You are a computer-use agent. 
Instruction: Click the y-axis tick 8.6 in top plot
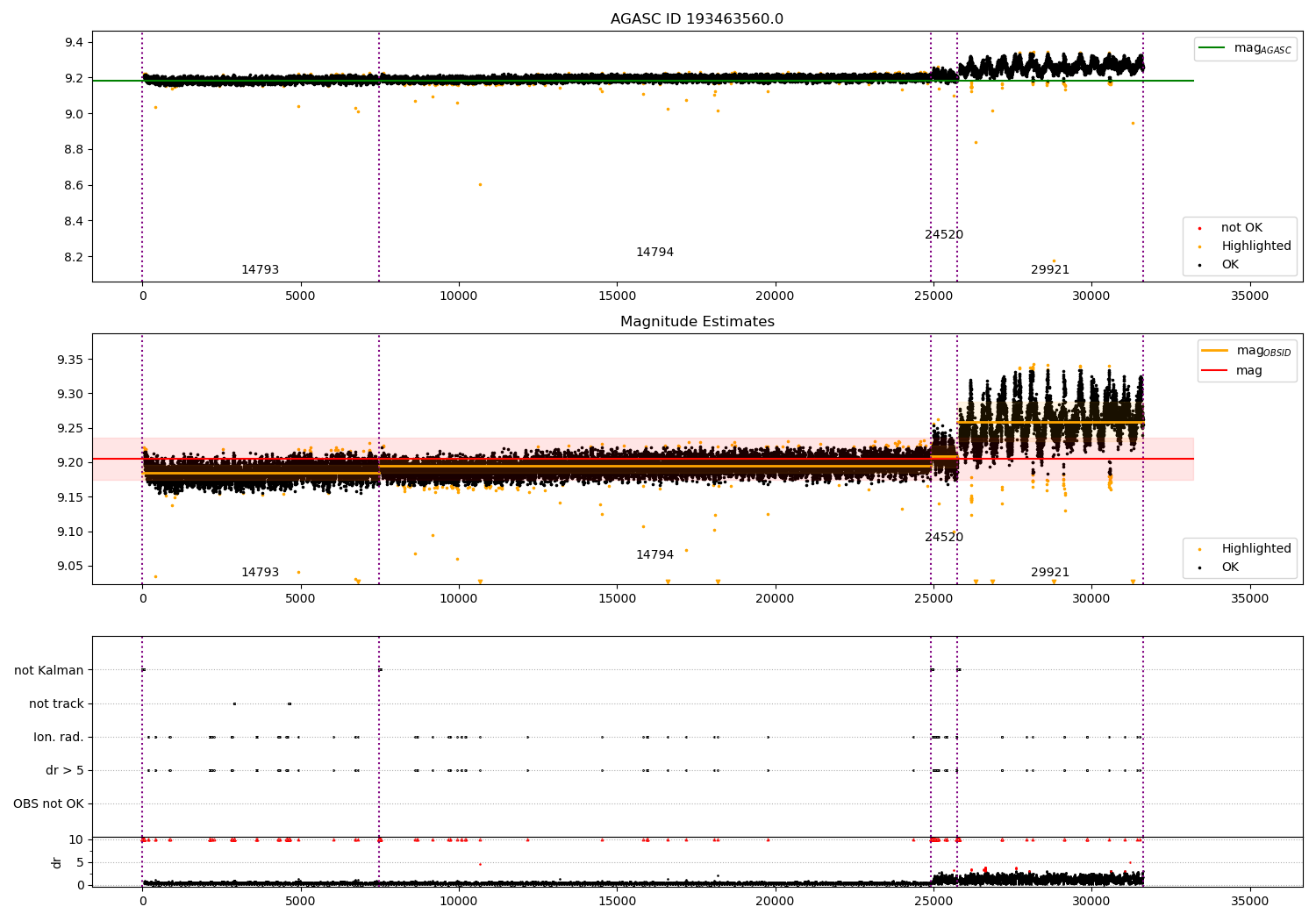pos(74,186)
